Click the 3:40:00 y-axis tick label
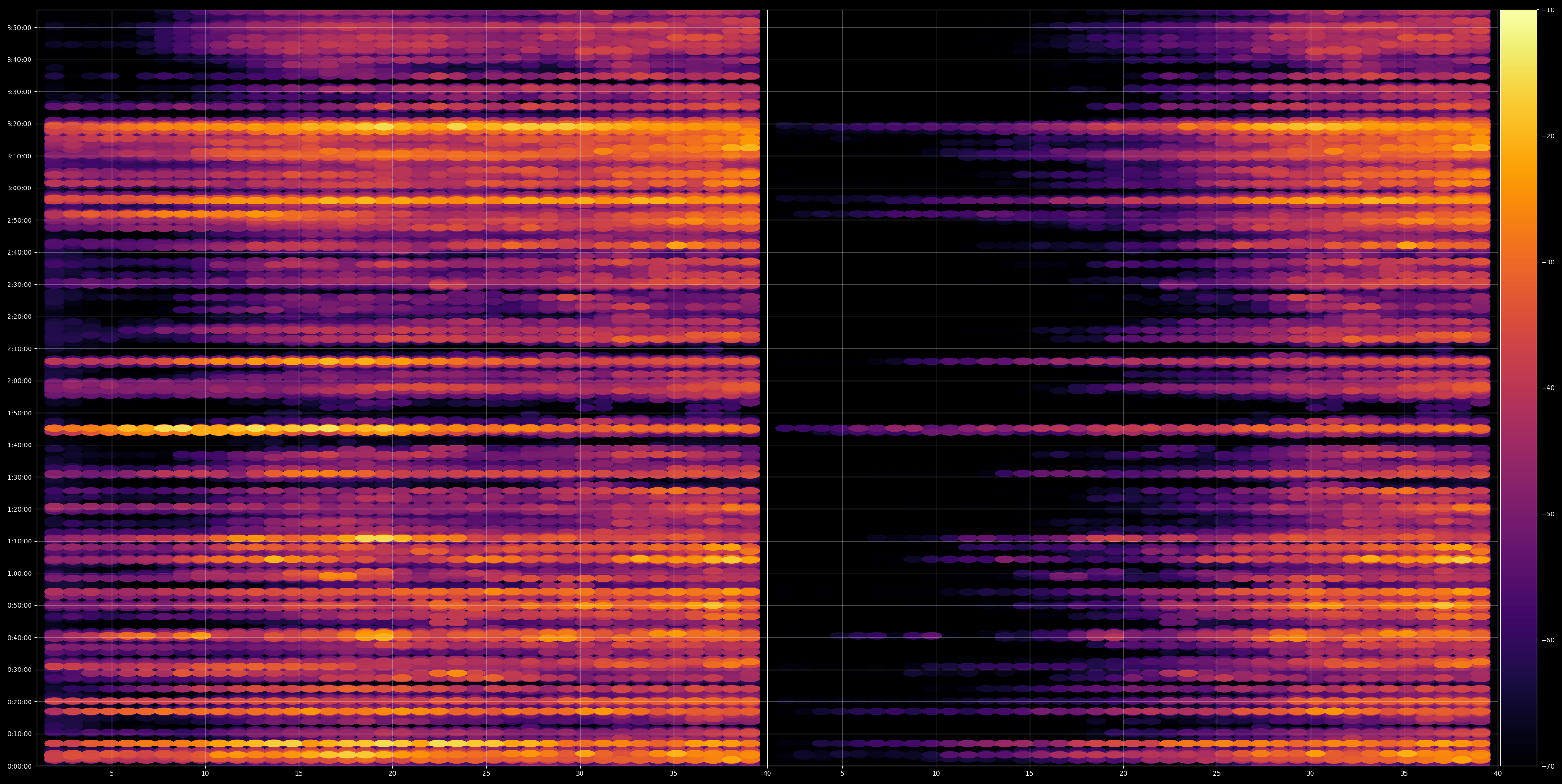The height and width of the screenshot is (784, 1562). point(18,60)
